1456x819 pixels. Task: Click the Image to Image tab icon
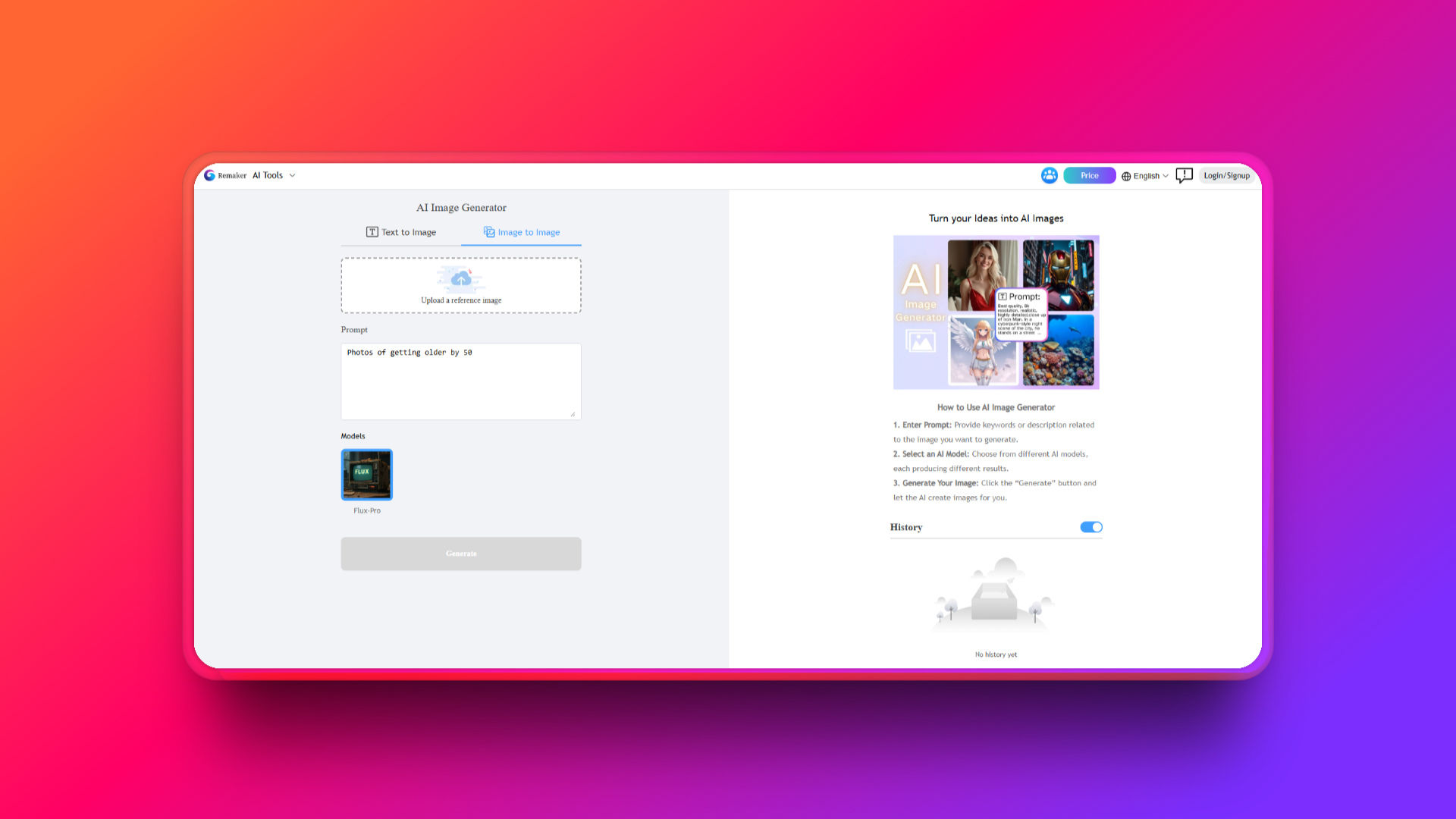tap(489, 232)
